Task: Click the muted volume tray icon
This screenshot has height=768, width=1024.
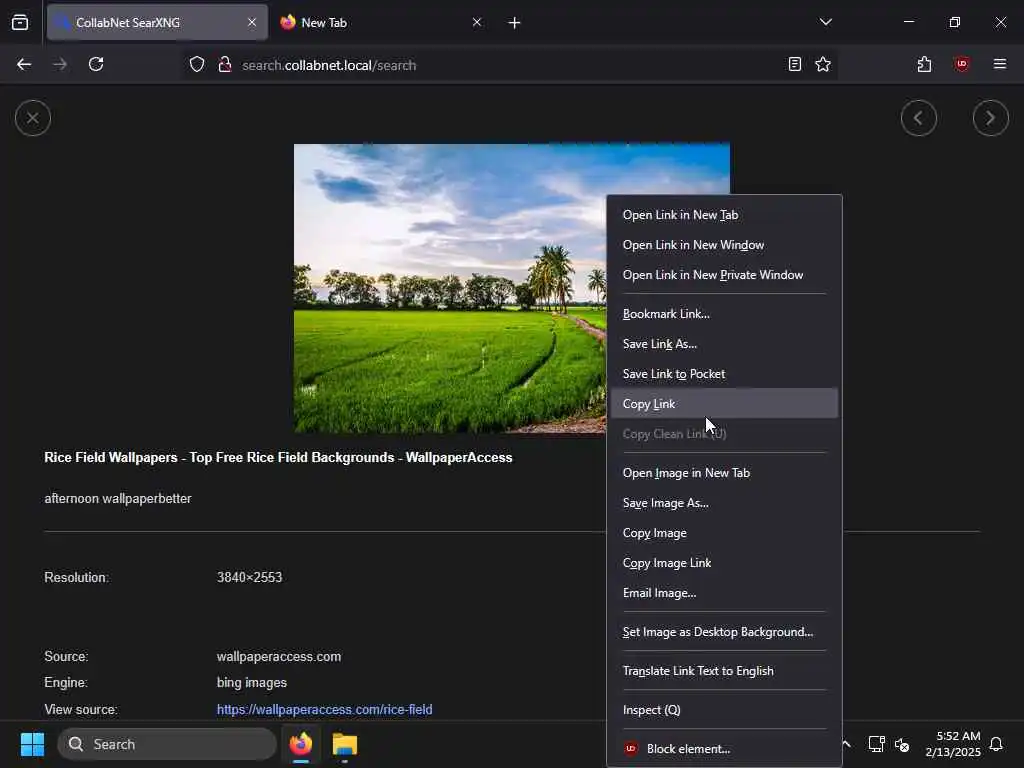Action: 902,744
